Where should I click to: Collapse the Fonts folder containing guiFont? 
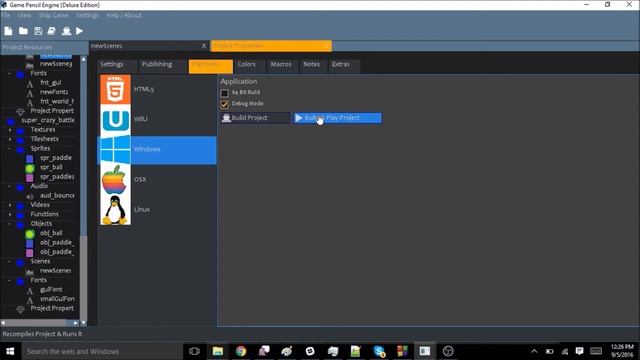[x=10, y=280]
